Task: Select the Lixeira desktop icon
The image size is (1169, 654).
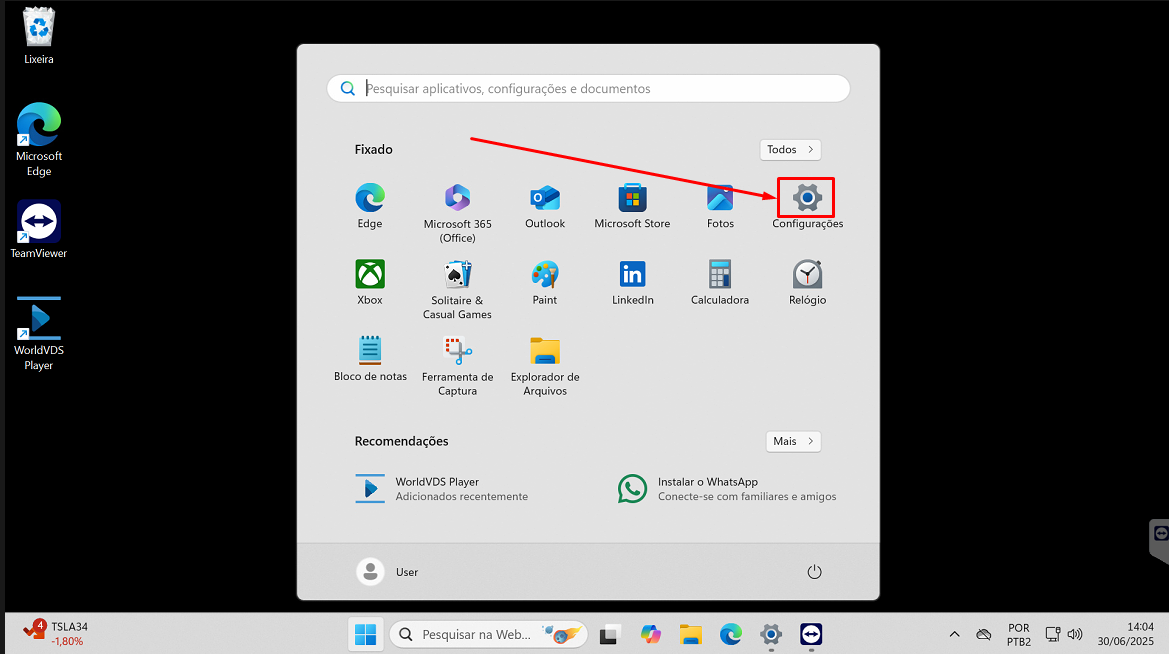Action: point(39,36)
